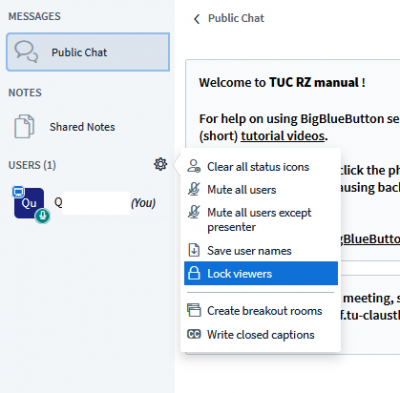The width and height of the screenshot is (400, 393).
Task: Select Mute all users except presenter
Action: click(x=261, y=219)
